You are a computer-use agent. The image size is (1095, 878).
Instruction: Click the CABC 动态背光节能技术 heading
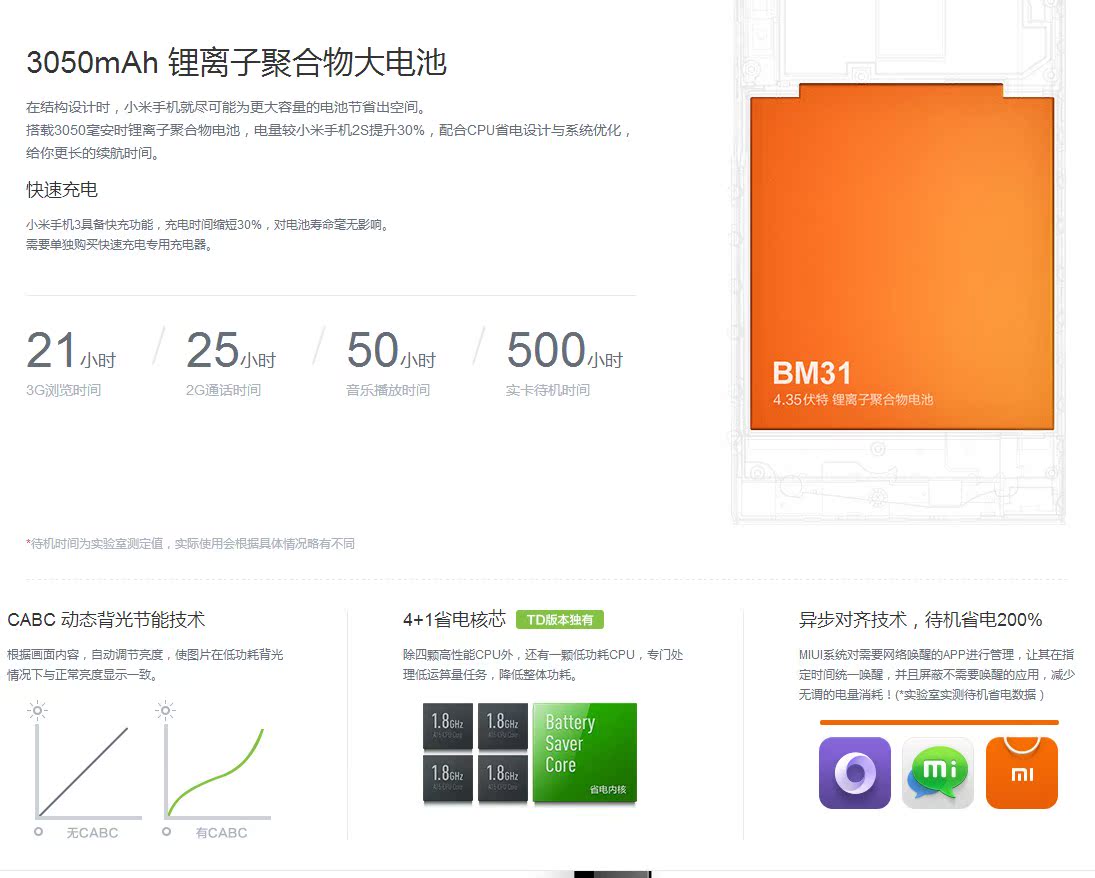[106, 620]
